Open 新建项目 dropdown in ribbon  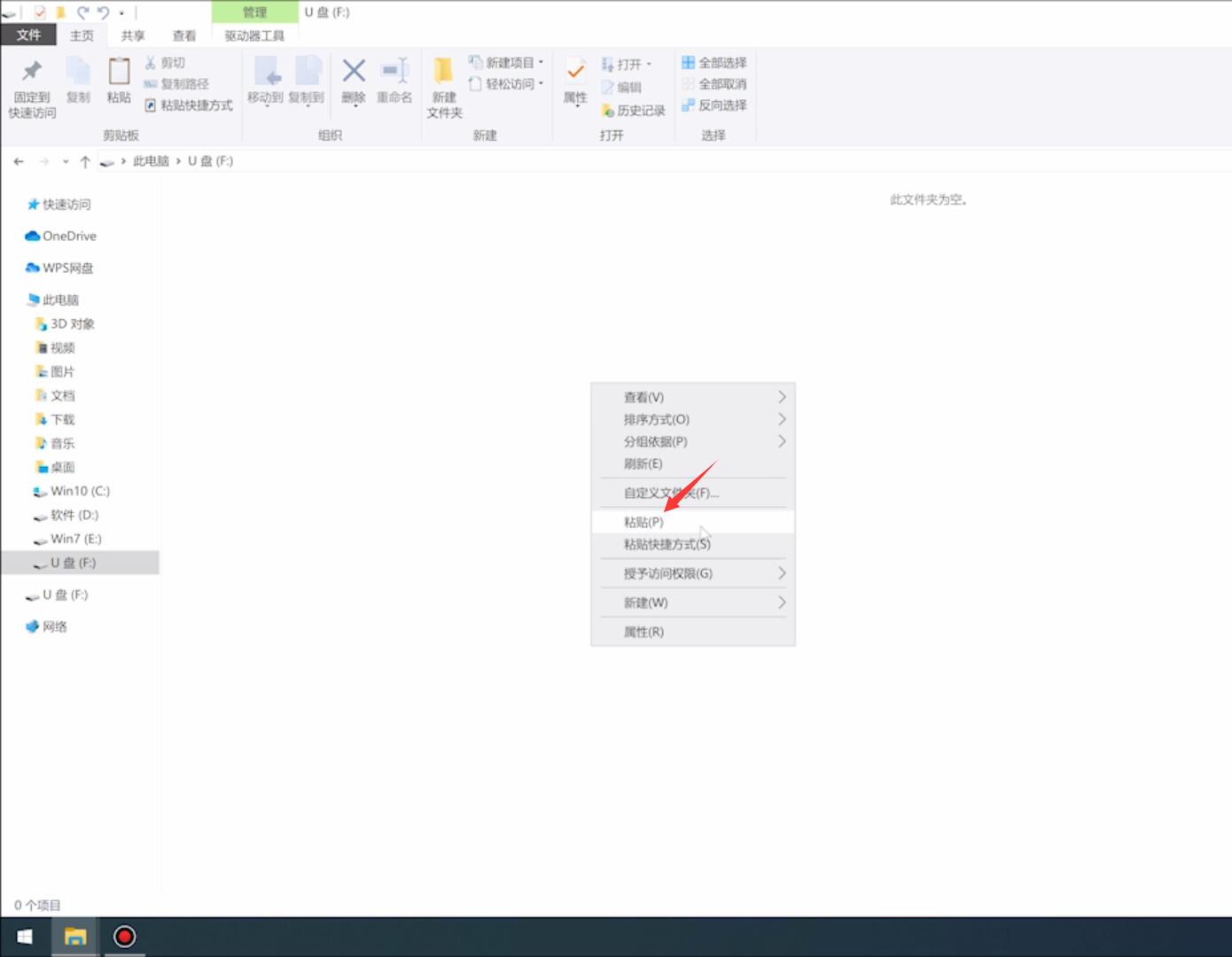506,63
